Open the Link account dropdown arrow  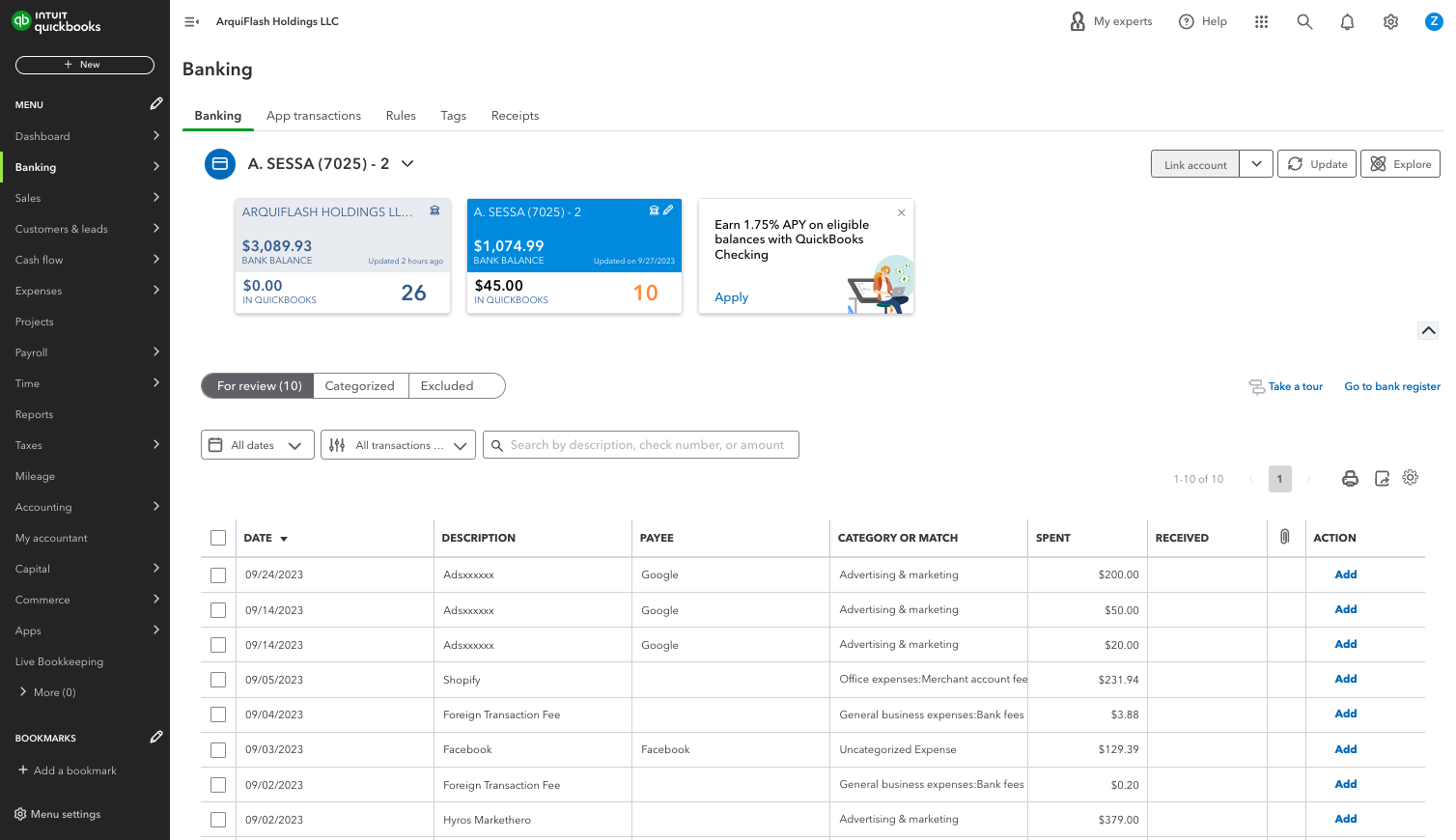(1256, 164)
